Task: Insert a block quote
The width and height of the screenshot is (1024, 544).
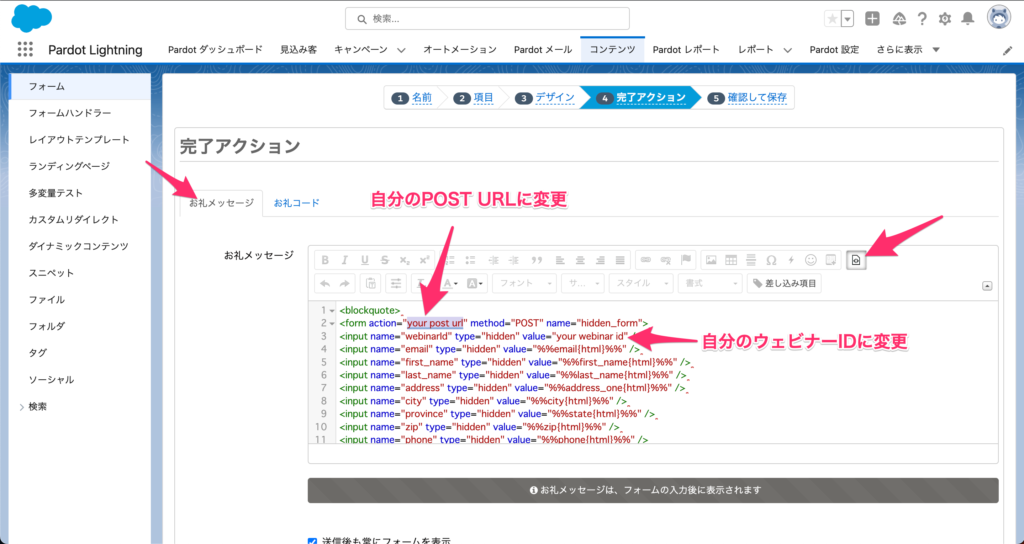Action: 537,260
